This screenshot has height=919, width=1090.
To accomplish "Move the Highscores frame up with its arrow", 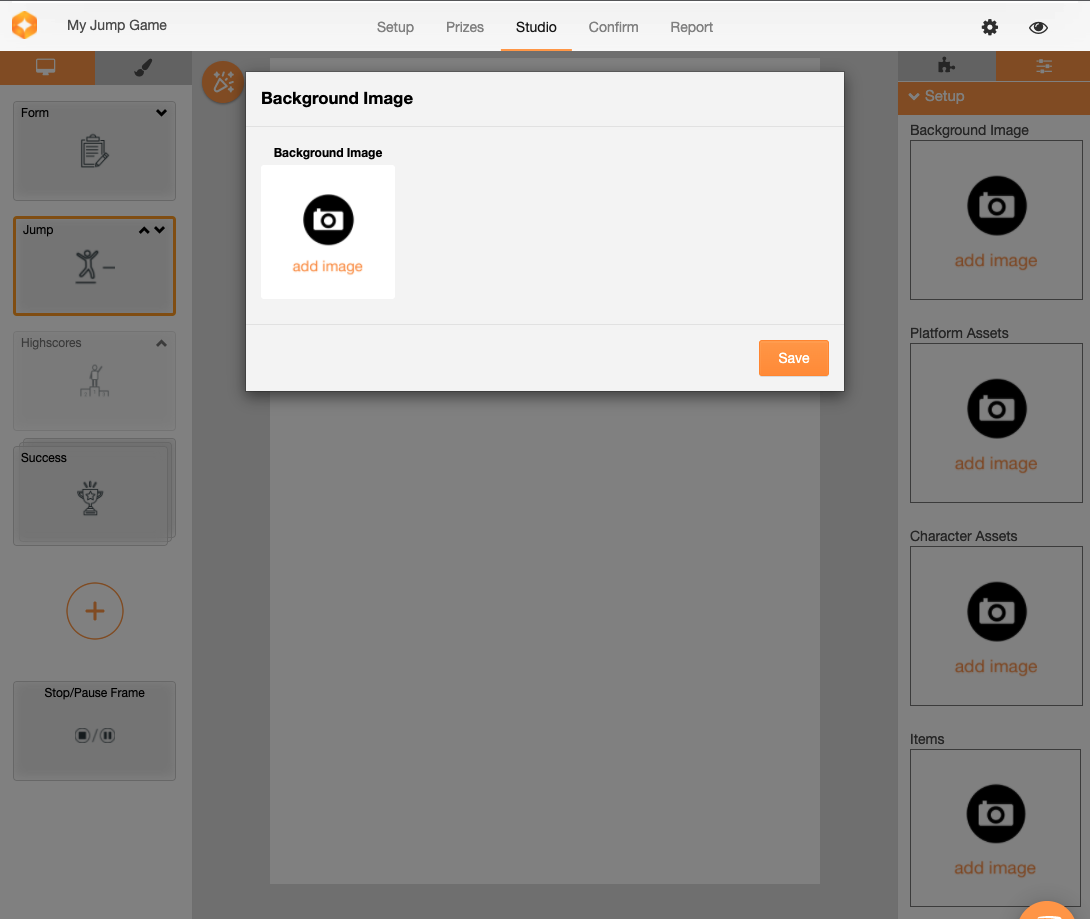I will [161, 343].
